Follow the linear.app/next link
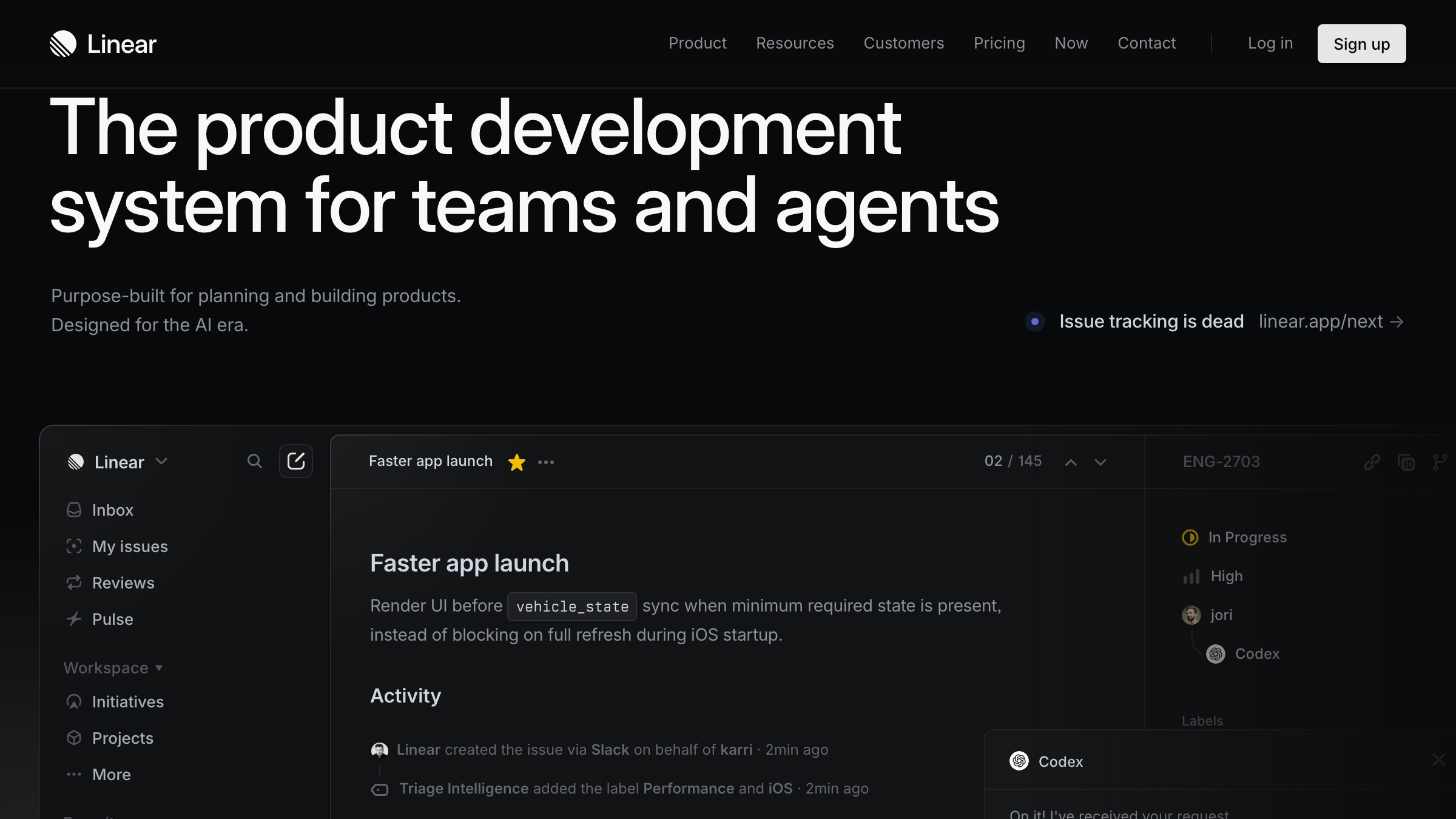Viewport: 1456px width, 819px height. 1321,322
